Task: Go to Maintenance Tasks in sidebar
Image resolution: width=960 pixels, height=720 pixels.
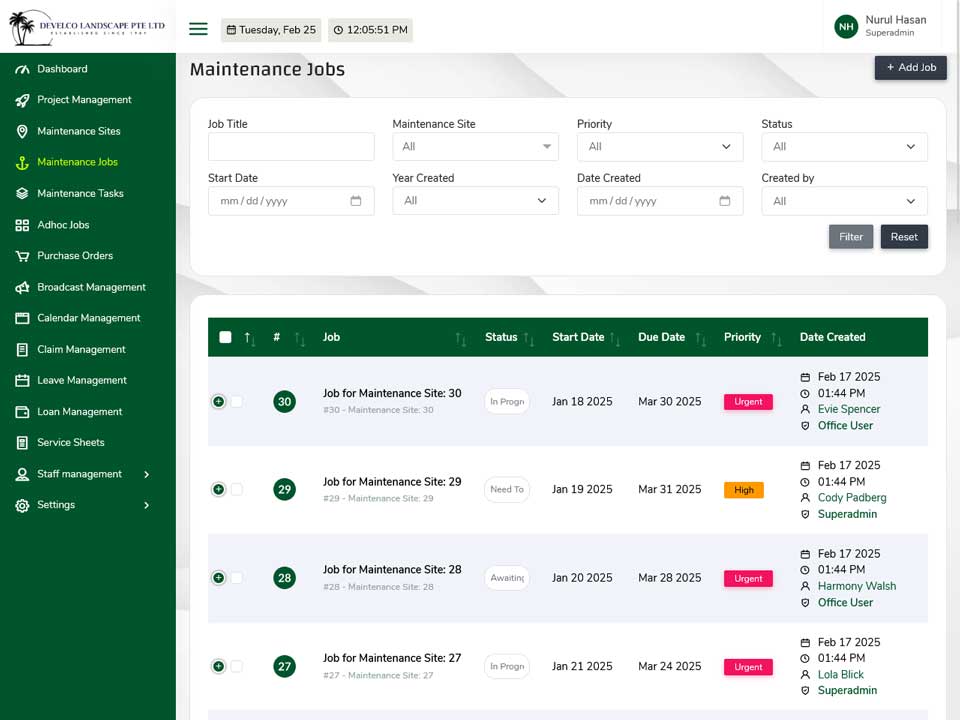Action: 80,193
